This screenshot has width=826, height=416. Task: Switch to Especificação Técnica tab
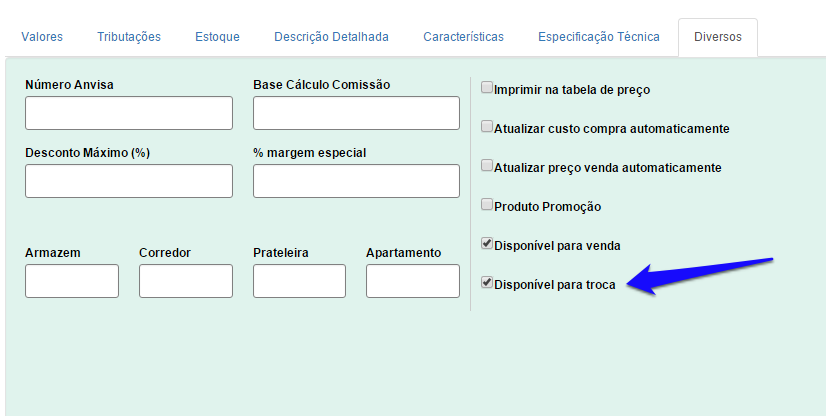pyautogui.click(x=598, y=37)
